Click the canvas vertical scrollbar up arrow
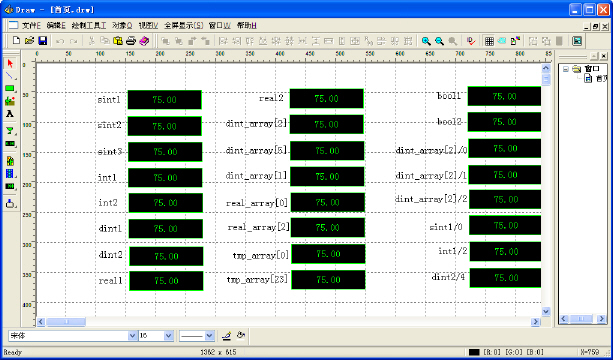This screenshot has width=613, height=360. [x=546, y=68]
